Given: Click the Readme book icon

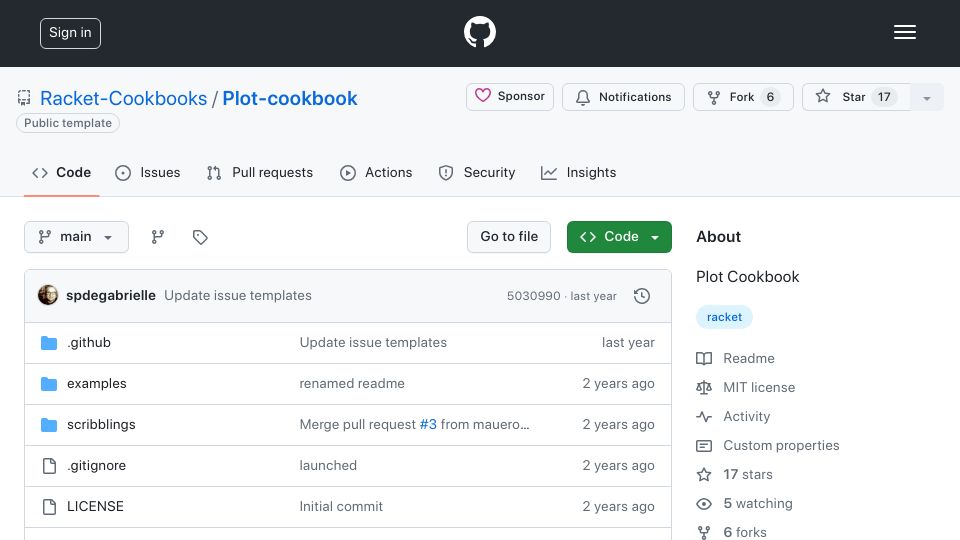Looking at the screenshot, I should 704,359.
